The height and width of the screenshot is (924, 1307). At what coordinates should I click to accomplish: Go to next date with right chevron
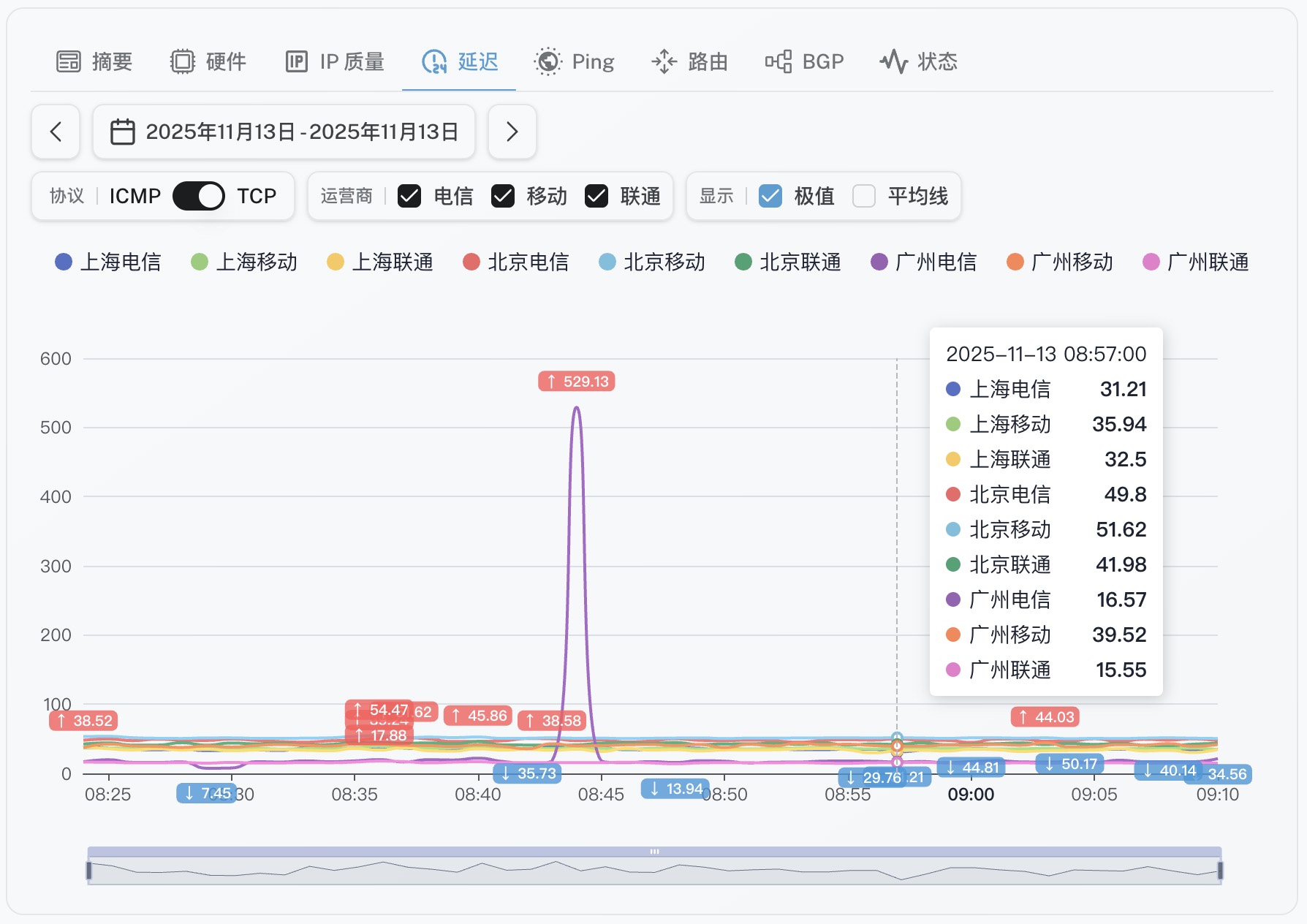click(x=512, y=132)
